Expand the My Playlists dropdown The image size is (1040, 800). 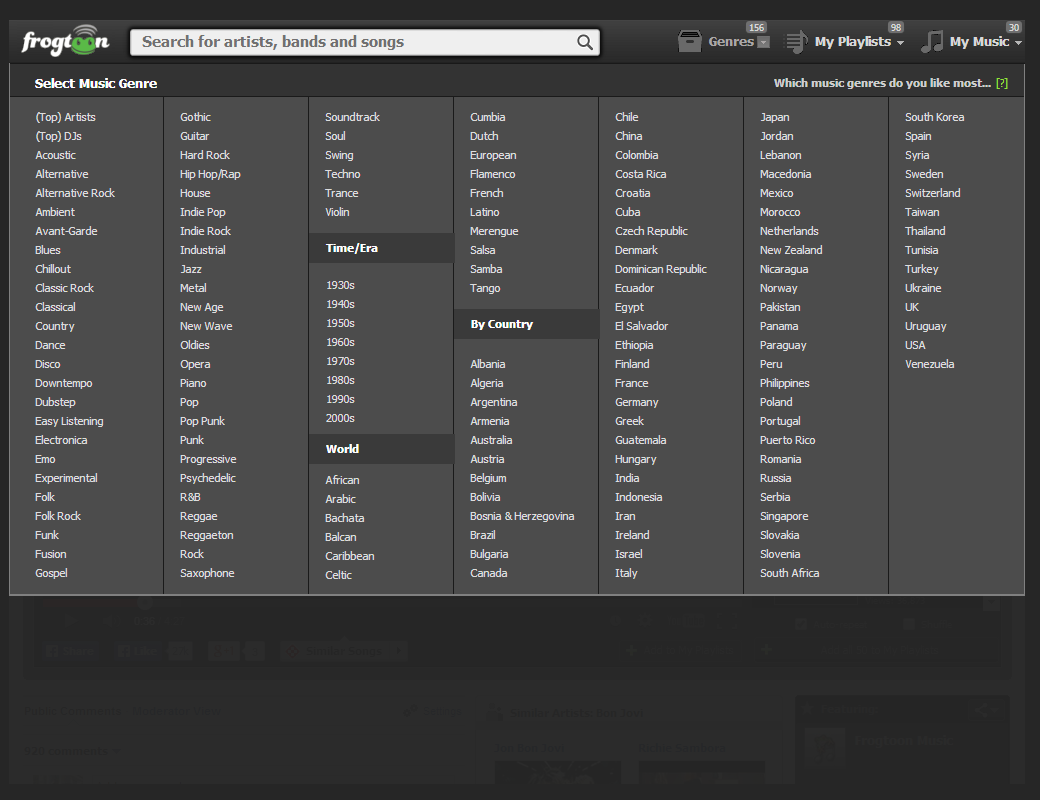click(x=900, y=43)
